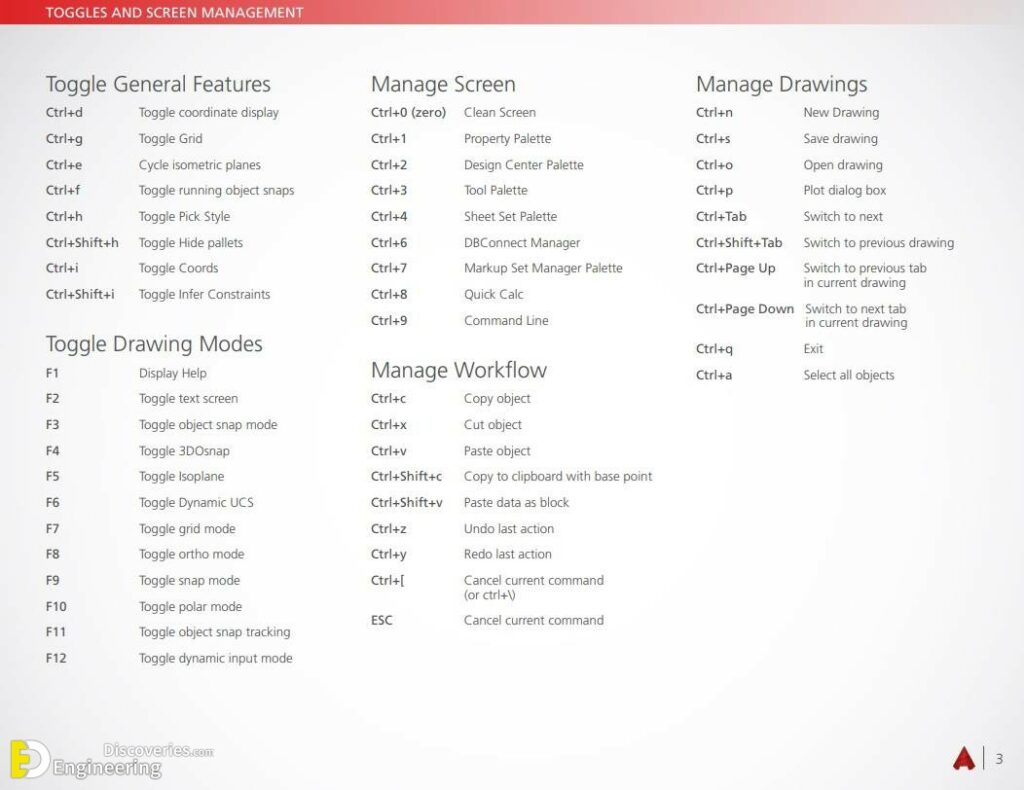
Task: Expand the 'Toggle General Features' section
Action: pyautogui.click(x=157, y=84)
